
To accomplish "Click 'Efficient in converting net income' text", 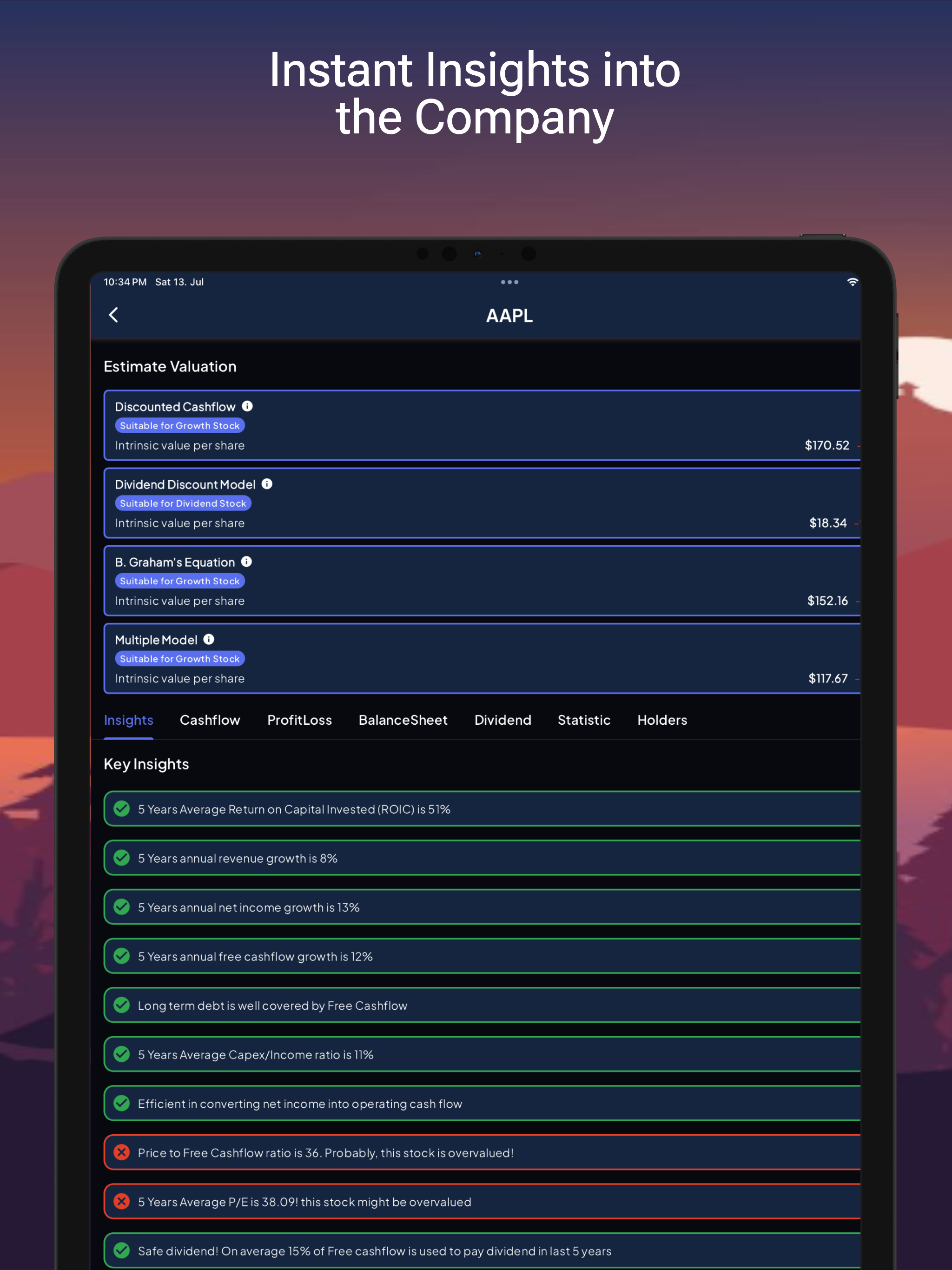I will (300, 1104).
